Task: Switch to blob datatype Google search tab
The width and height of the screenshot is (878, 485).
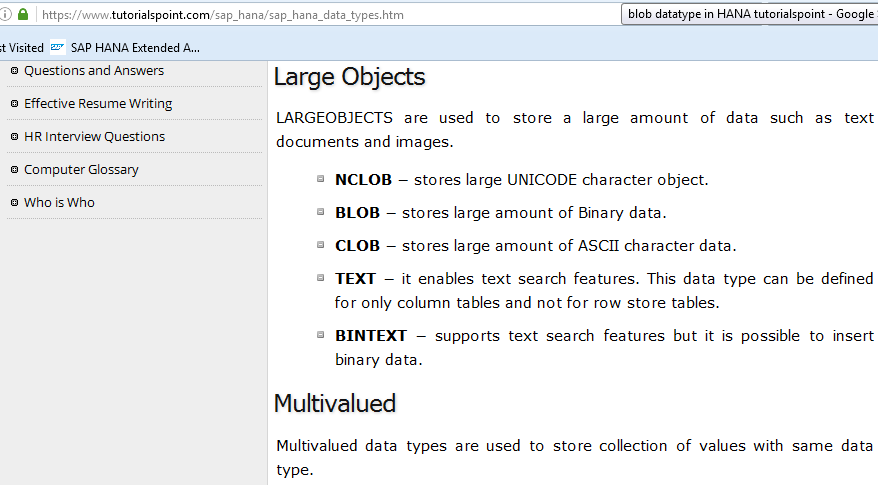Action: 748,15
